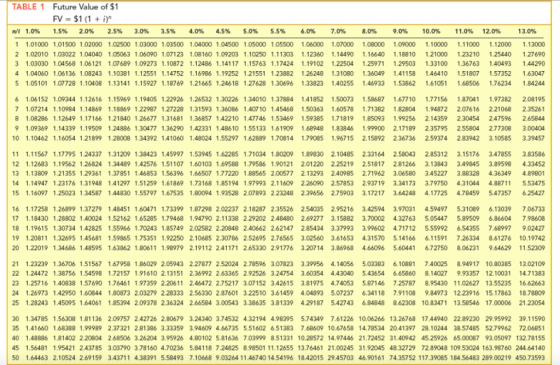Viewport: 560px width, 365px height.
Task: Click the cell value '1.08160'
Action: pos(201,54)
